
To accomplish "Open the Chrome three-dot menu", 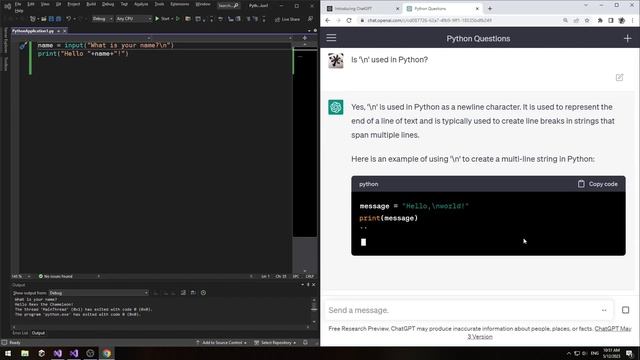I will coord(633,20).
